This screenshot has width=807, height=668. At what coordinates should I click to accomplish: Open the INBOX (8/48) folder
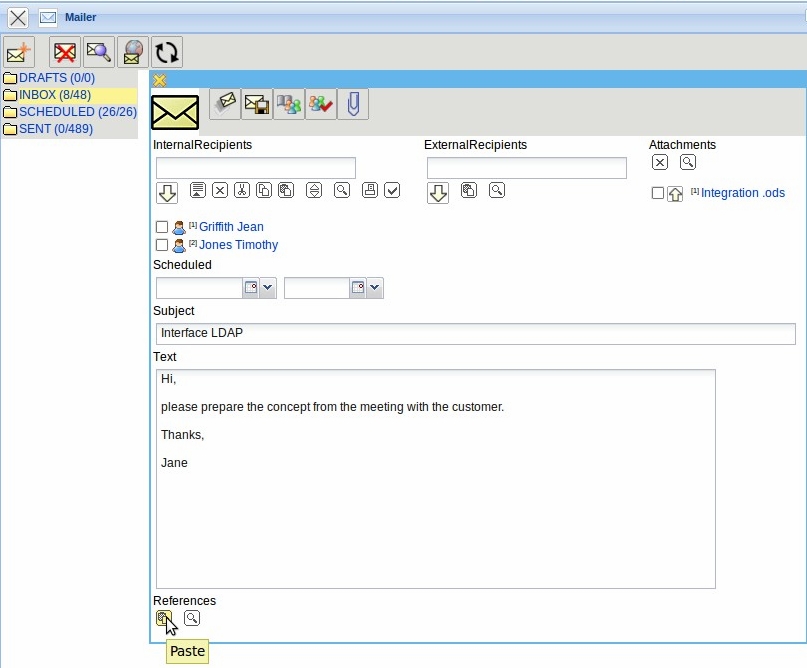point(55,95)
